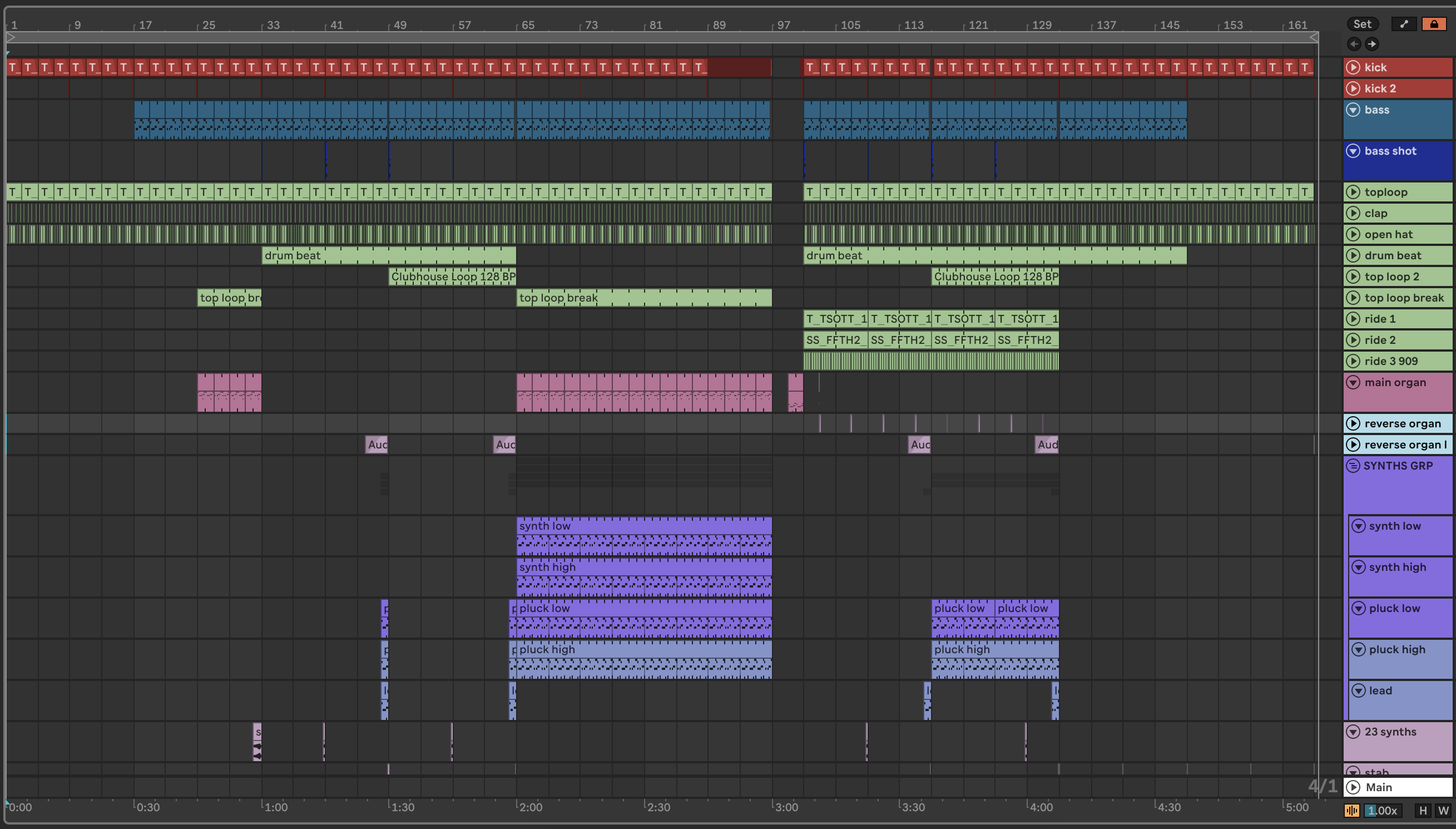Click bar 129 on the beat ruler

[1042, 24]
